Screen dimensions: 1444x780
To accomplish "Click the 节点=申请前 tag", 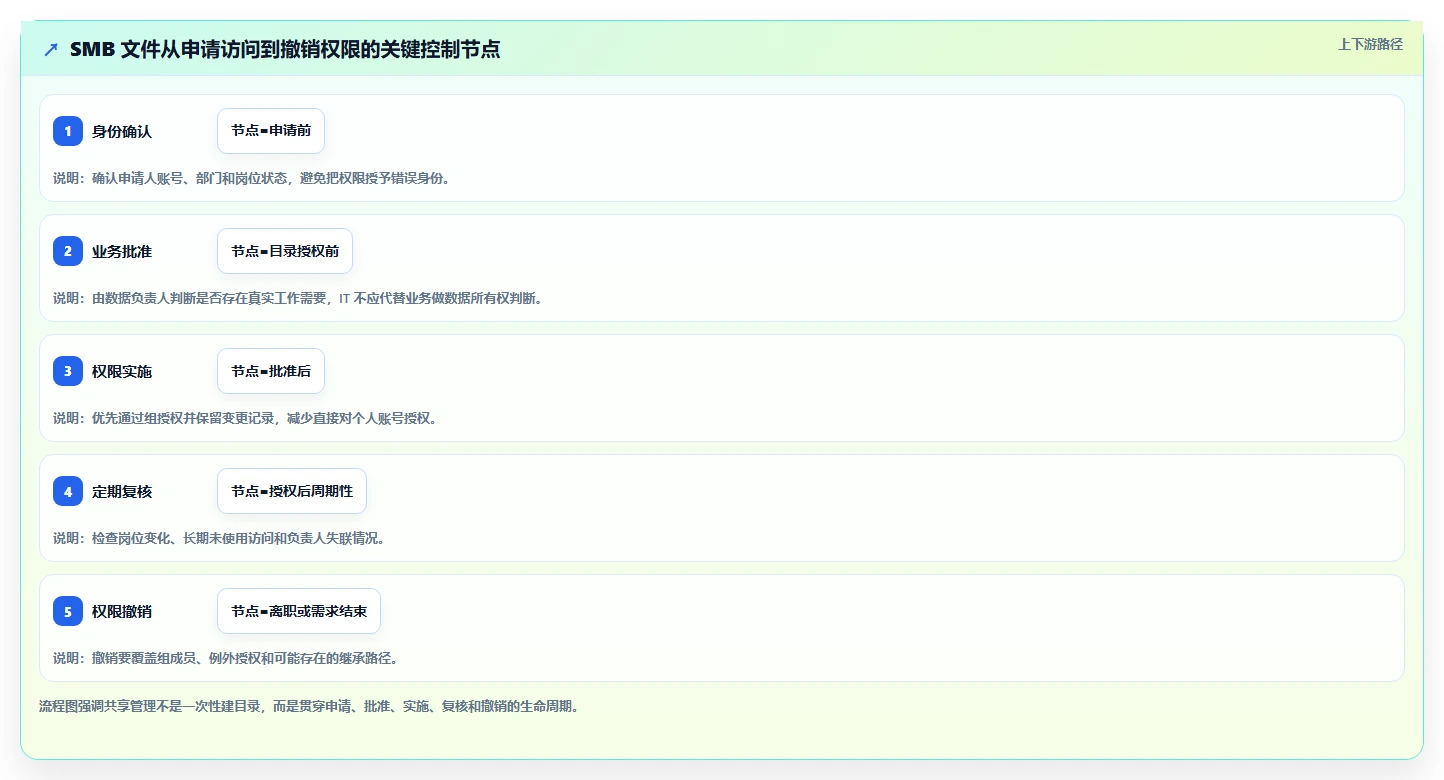I will [271, 131].
